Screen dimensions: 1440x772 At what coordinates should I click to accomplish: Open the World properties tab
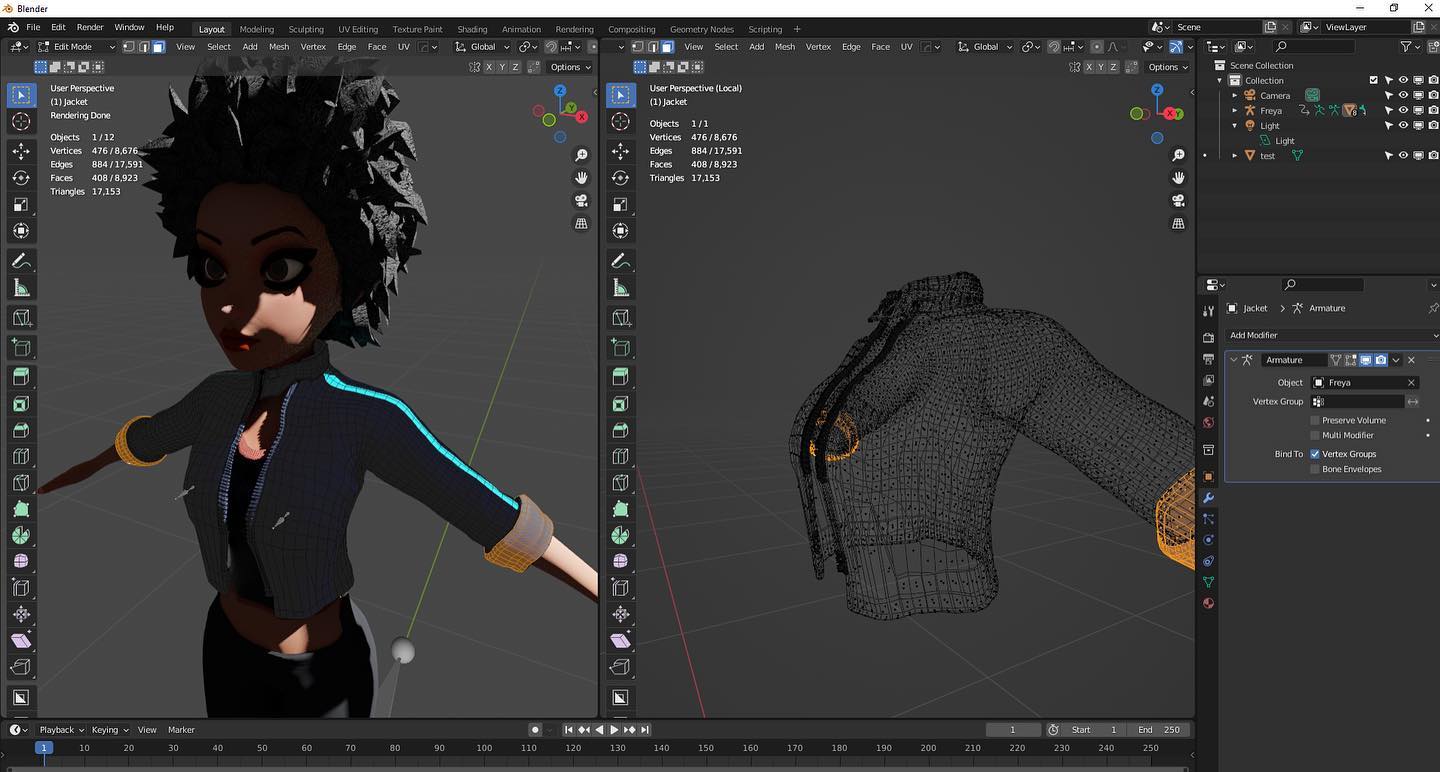(x=1208, y=423)
